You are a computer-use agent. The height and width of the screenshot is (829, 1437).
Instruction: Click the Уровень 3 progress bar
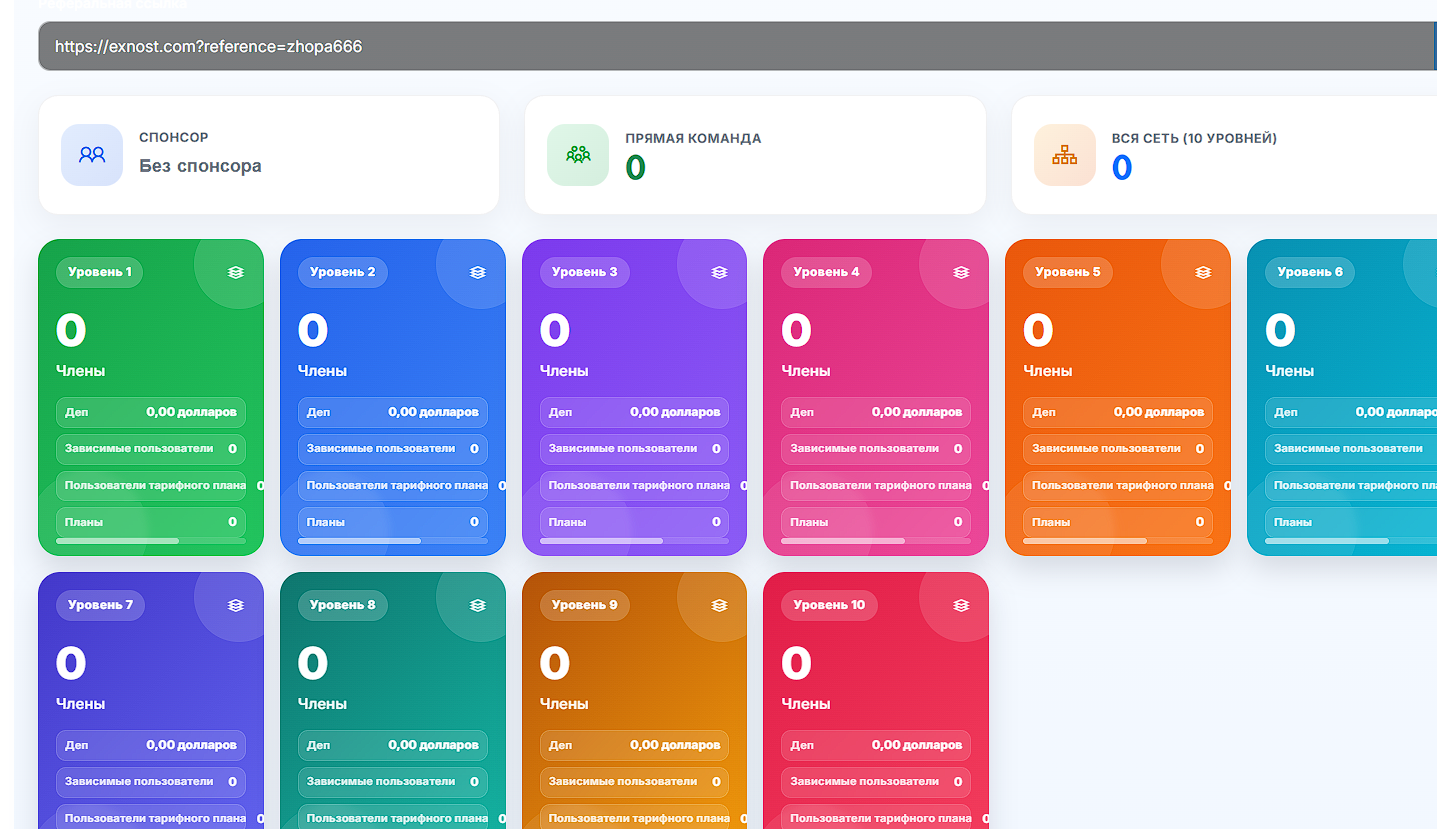634,541
